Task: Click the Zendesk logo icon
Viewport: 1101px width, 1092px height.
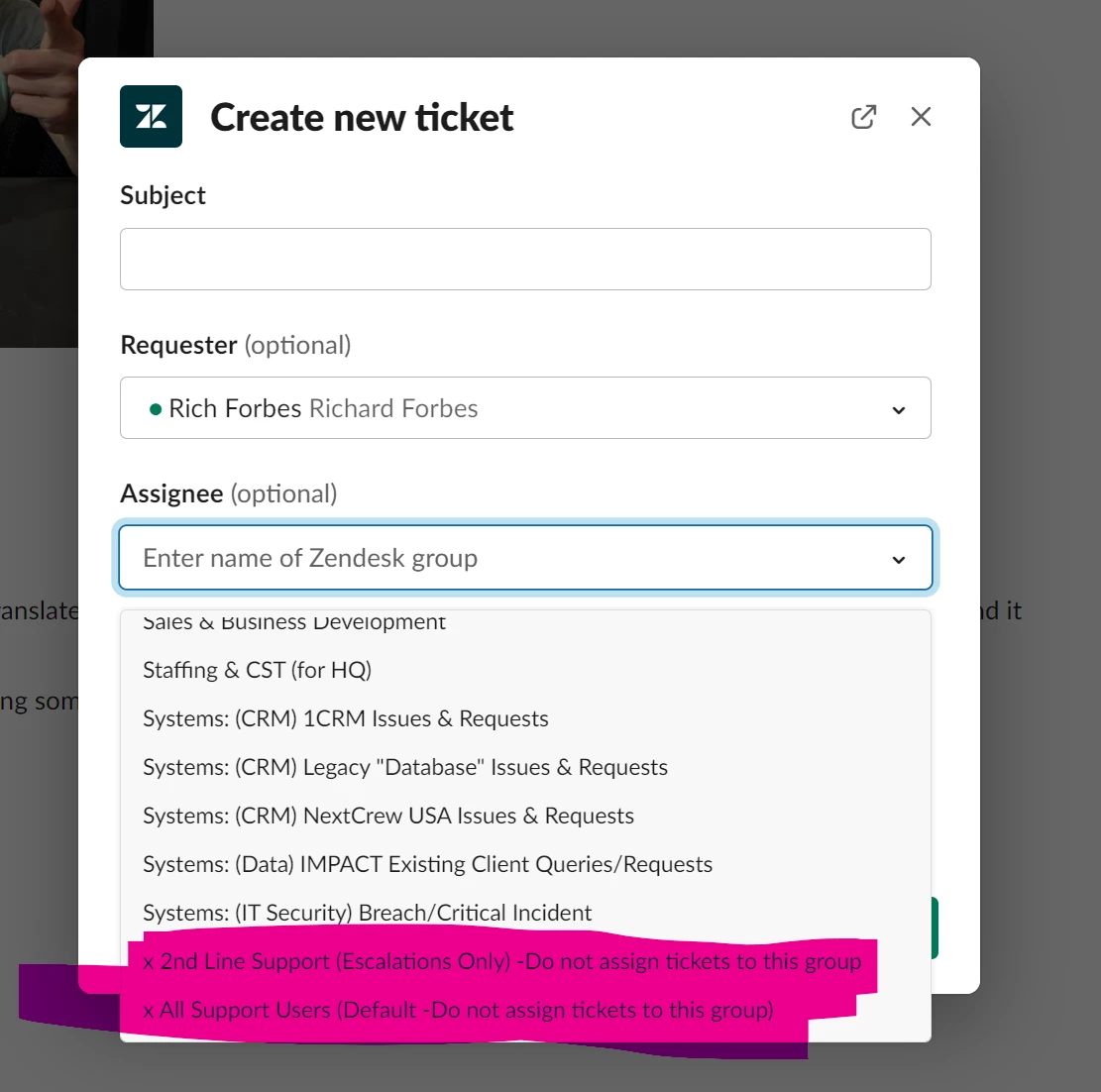Action: click(151, 117)
